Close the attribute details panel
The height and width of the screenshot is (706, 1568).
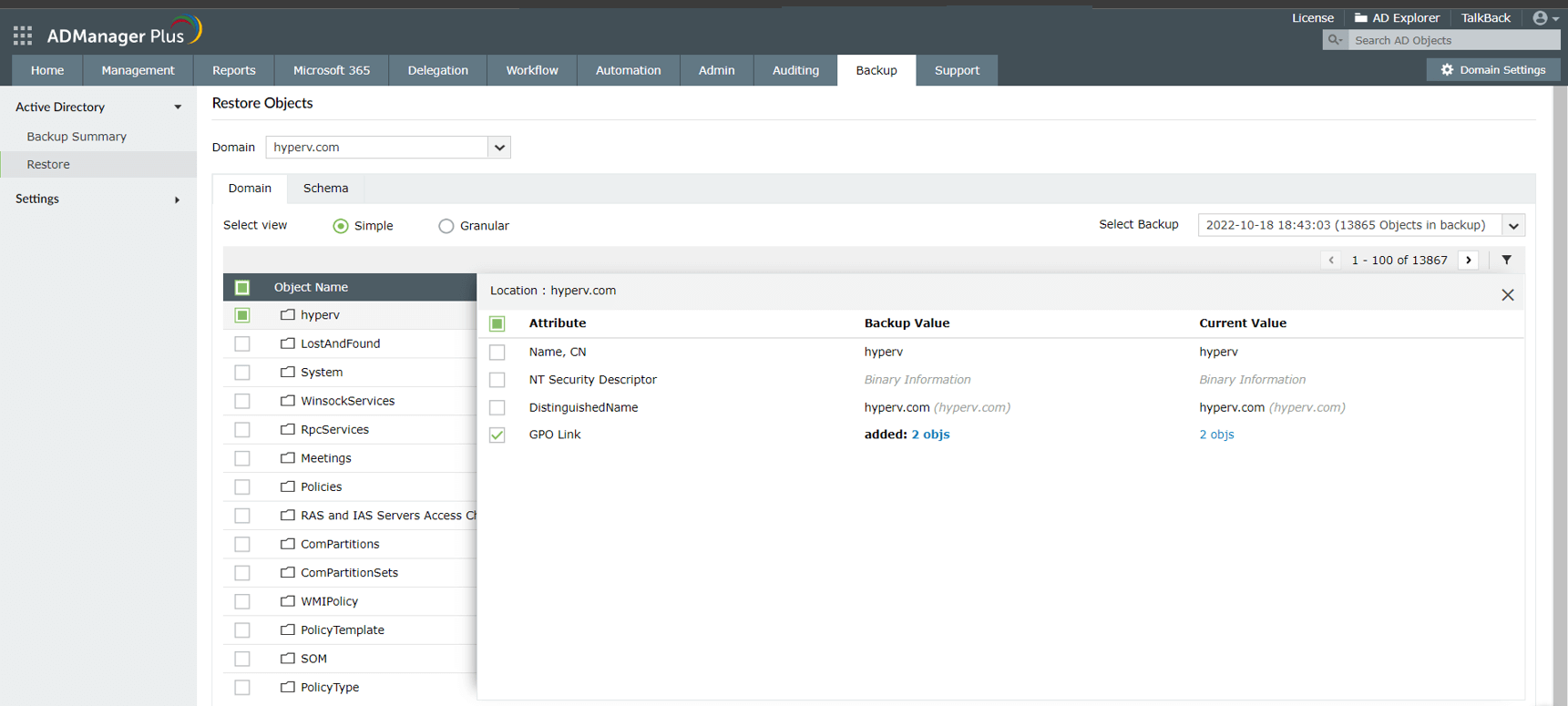click(x=1508, y=295)
